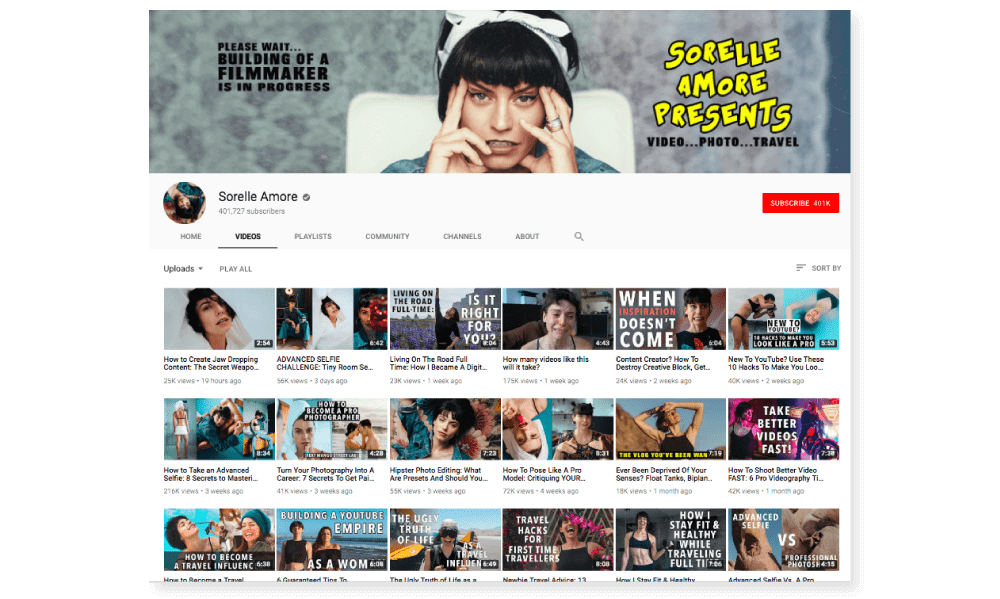
Task: Open 'How many videos like this' thumbnail
Action: coord(557,318)
